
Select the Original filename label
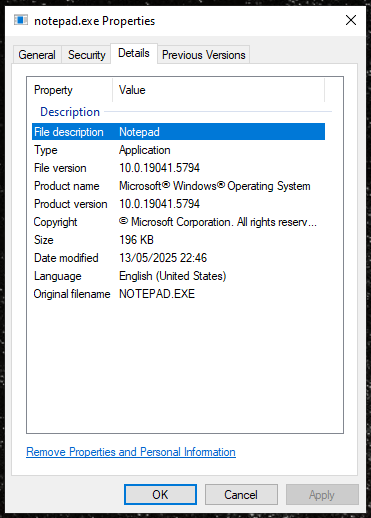point(72,294)
